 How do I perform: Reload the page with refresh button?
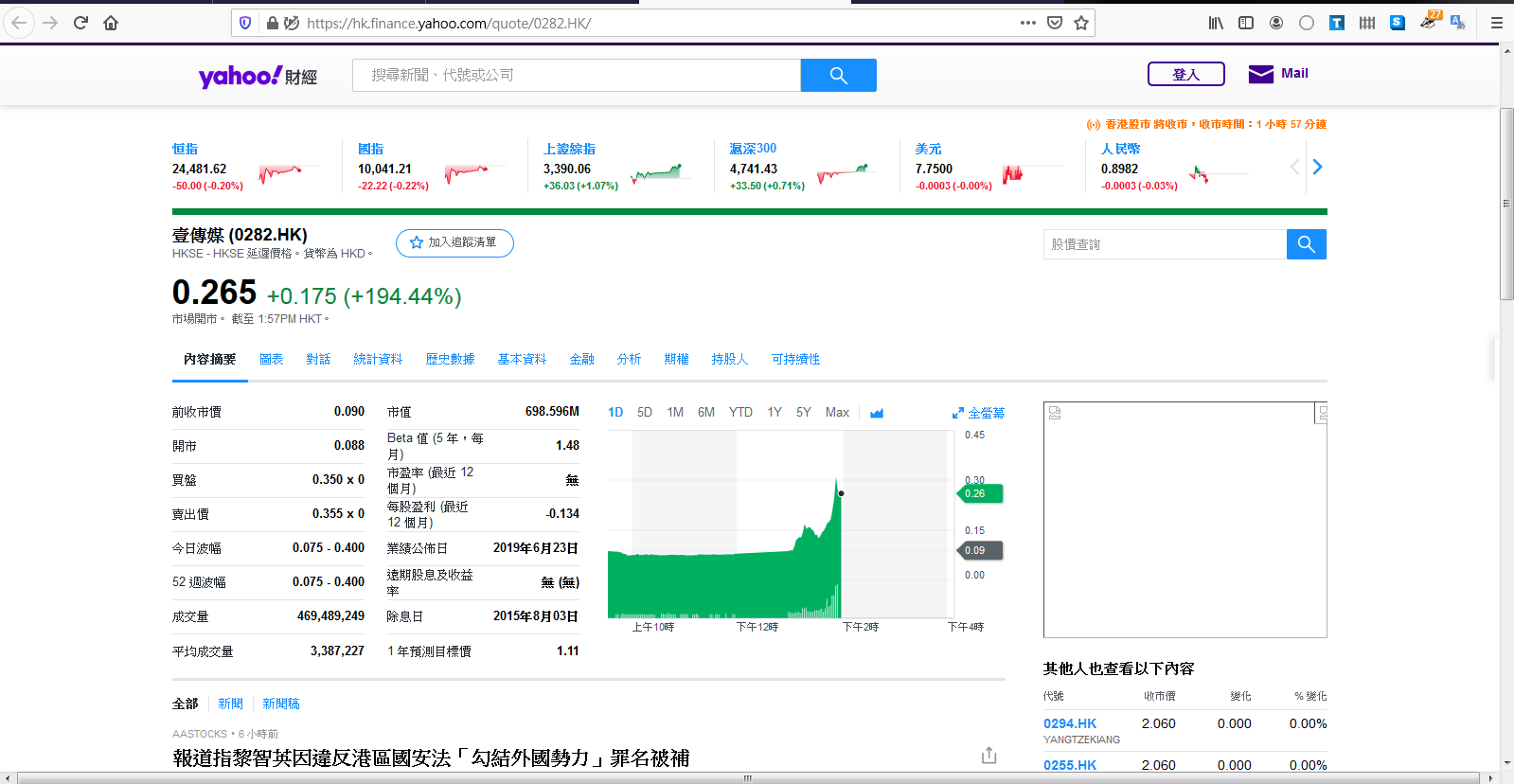pyautogui.click(x=80, y=23)
